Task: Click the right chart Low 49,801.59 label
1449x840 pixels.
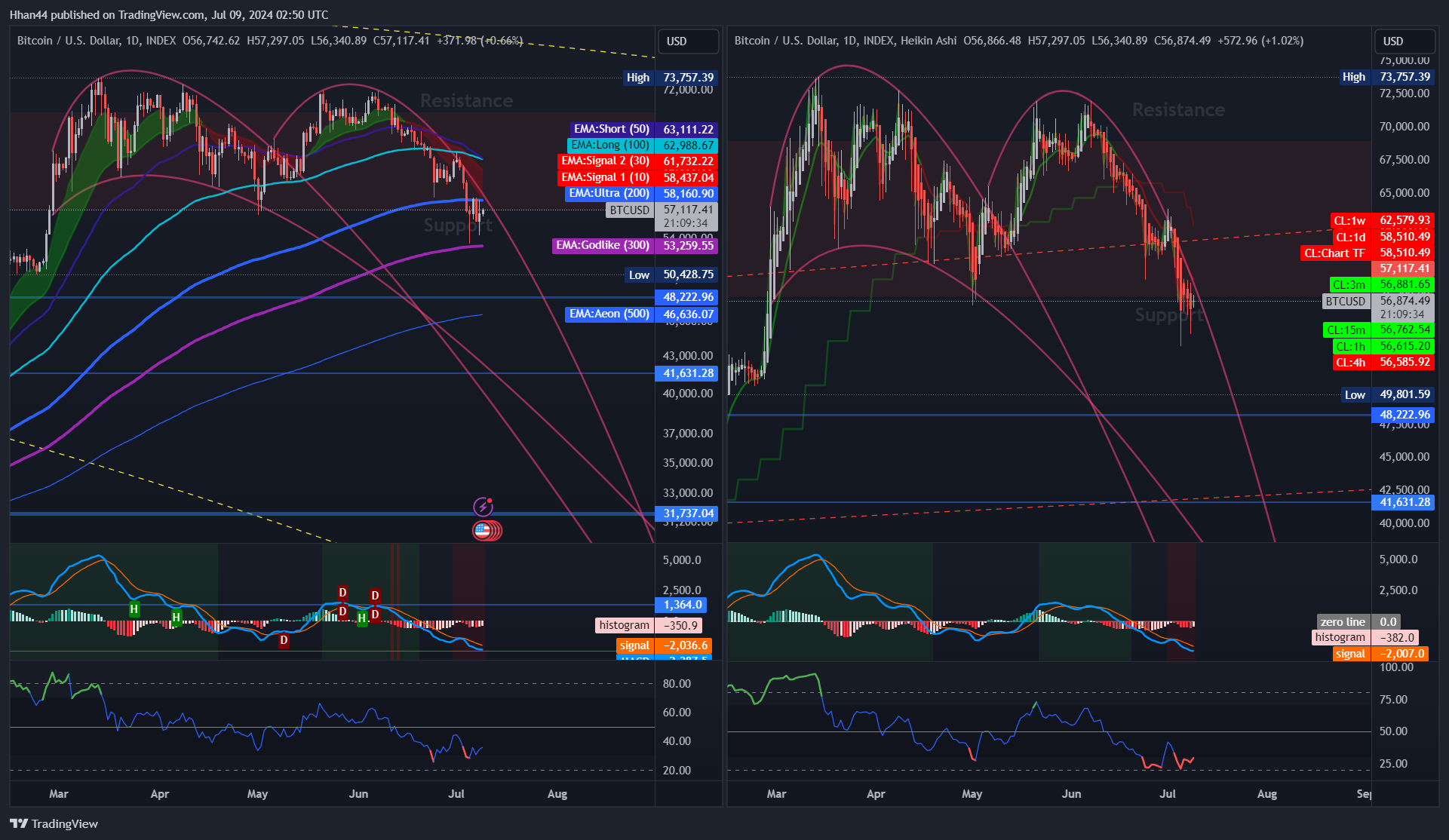Action: 1388,394
